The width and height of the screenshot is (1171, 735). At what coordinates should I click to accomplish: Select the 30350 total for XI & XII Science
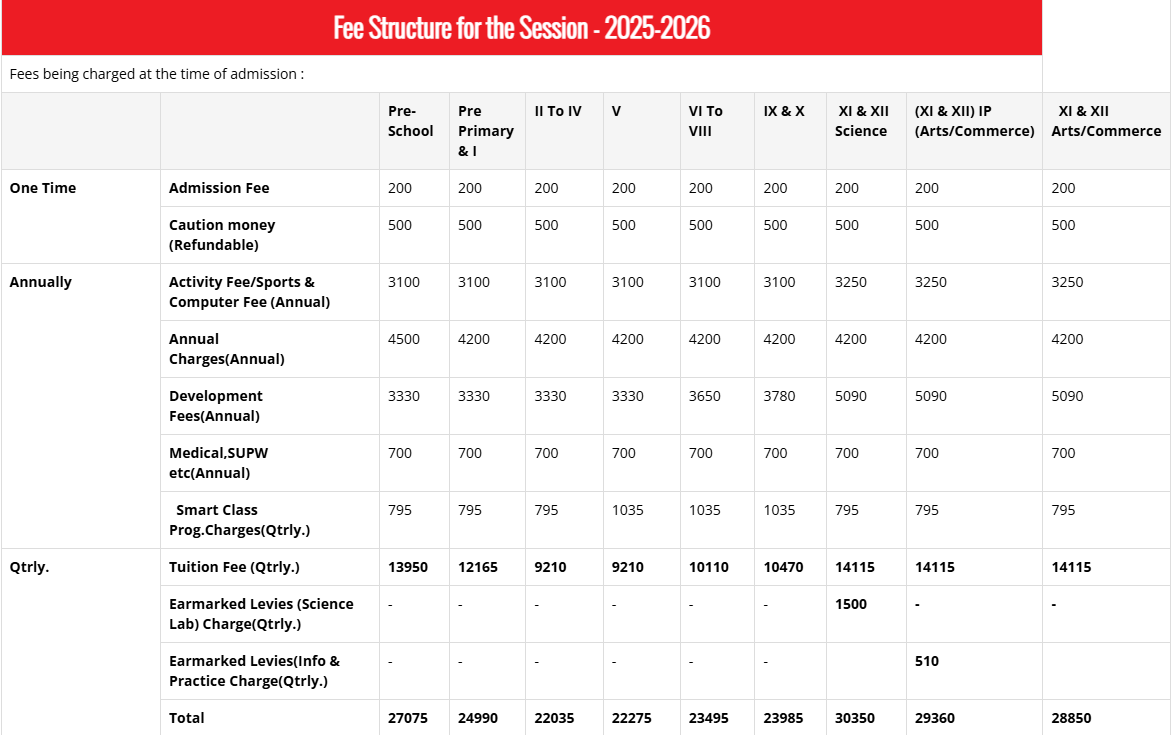857,717
